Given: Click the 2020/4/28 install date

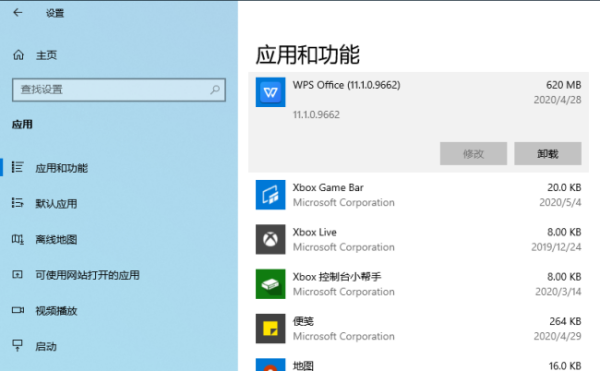Looking at the screenshot, I should click(x=558, y=100).
